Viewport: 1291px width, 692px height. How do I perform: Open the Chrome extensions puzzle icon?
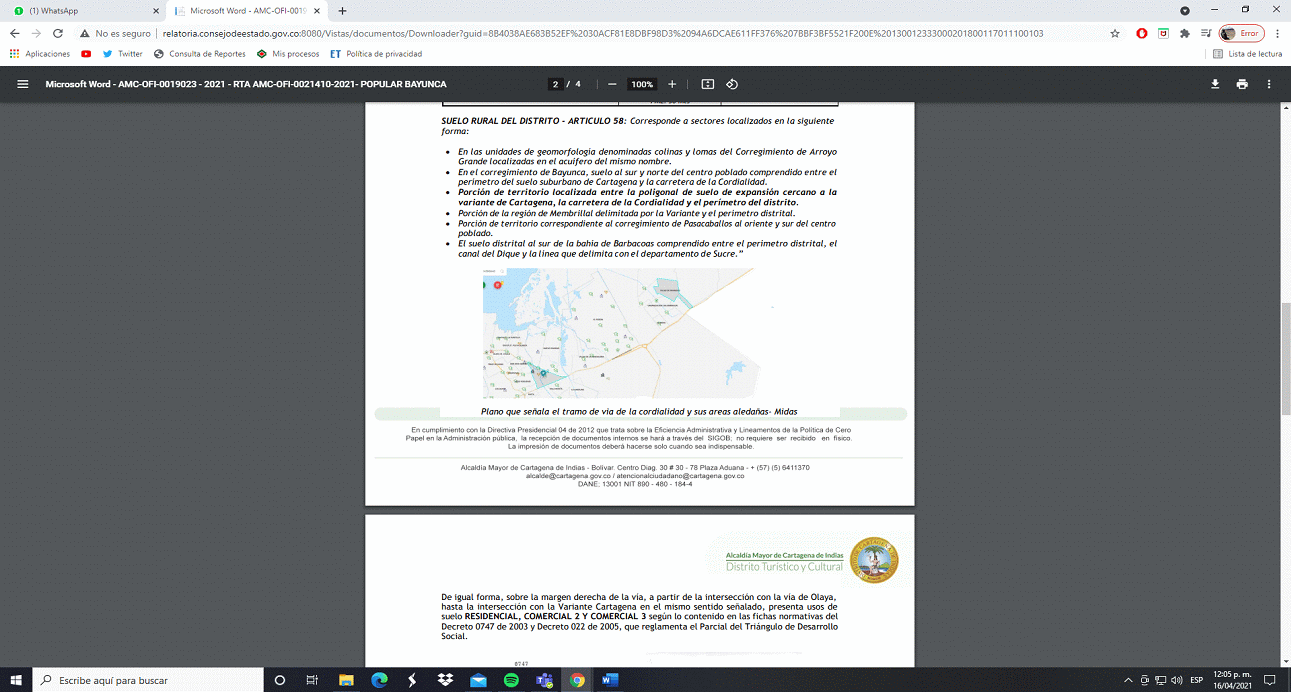(1185, 33)
